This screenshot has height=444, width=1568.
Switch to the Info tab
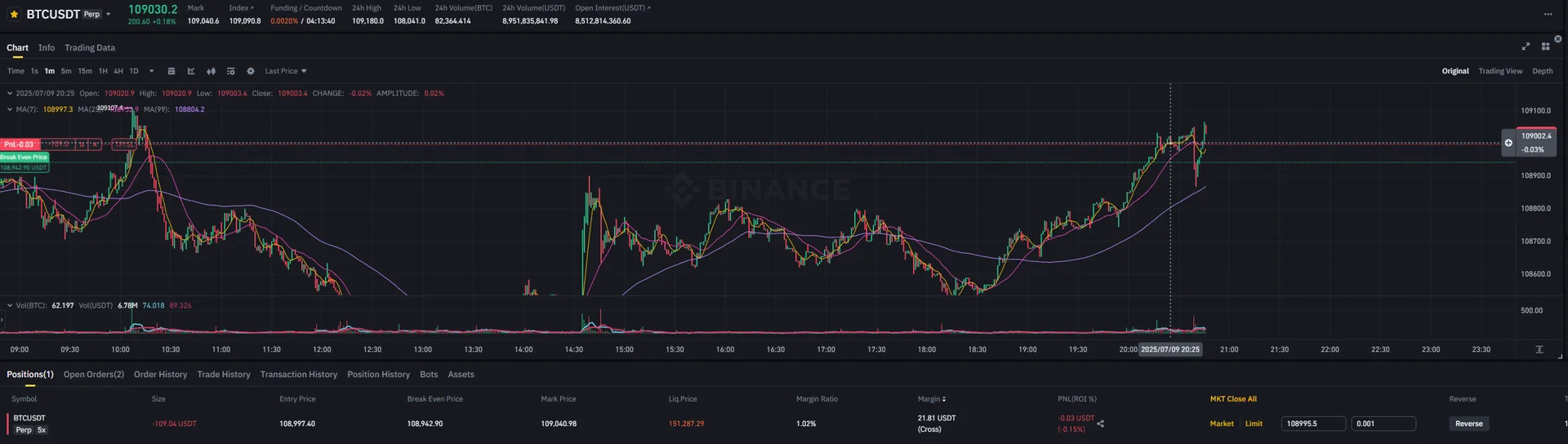[47, 47]
